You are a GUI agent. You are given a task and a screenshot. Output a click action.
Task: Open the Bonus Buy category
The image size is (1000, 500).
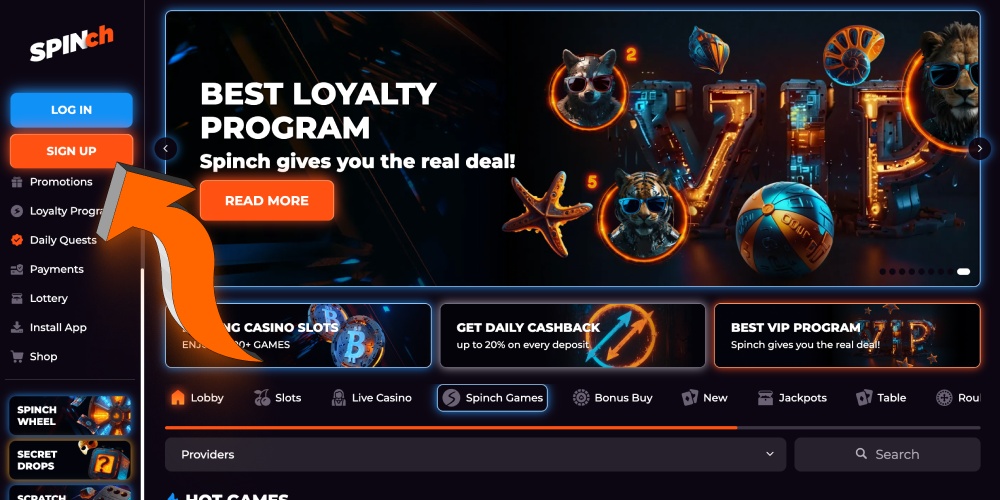coord(613,398)
